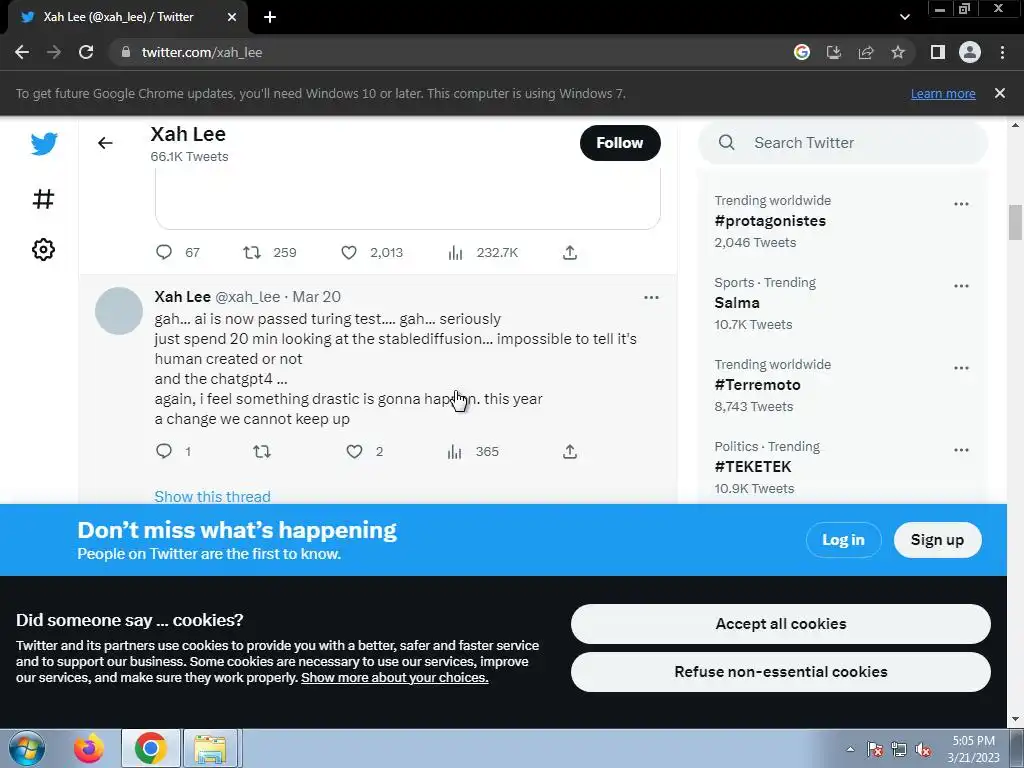Click the Twitter bird home logo

click(44, 144)
